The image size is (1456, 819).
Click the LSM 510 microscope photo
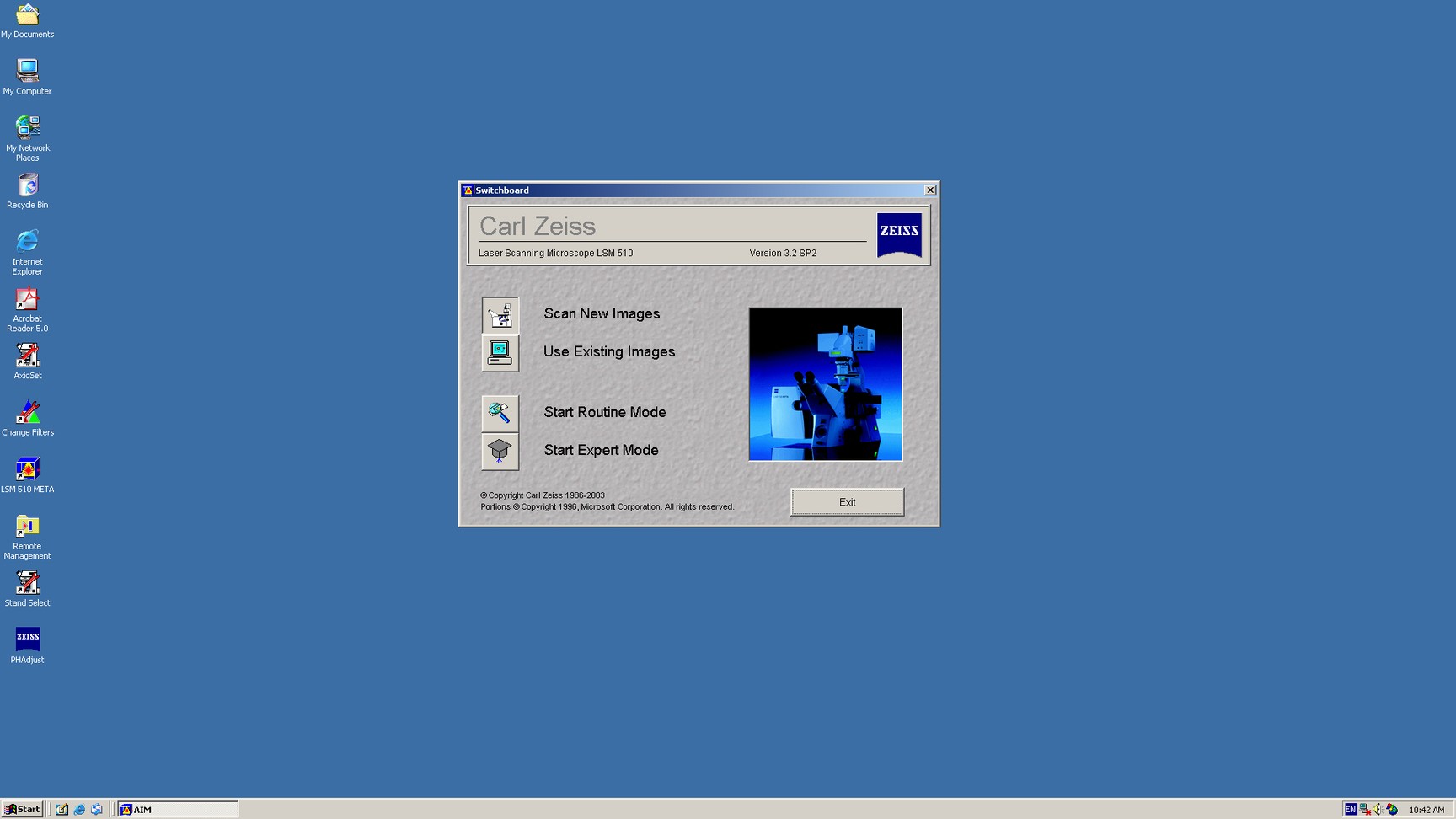click(x=826, y=384)
